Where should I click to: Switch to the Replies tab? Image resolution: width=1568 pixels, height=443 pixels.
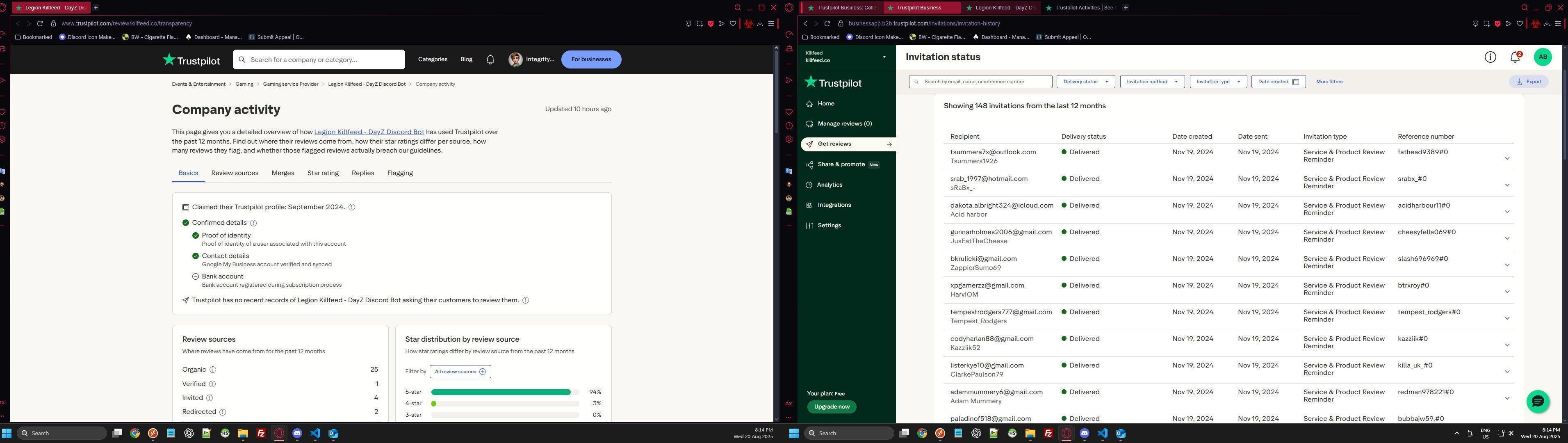click(x=363, y=174)
